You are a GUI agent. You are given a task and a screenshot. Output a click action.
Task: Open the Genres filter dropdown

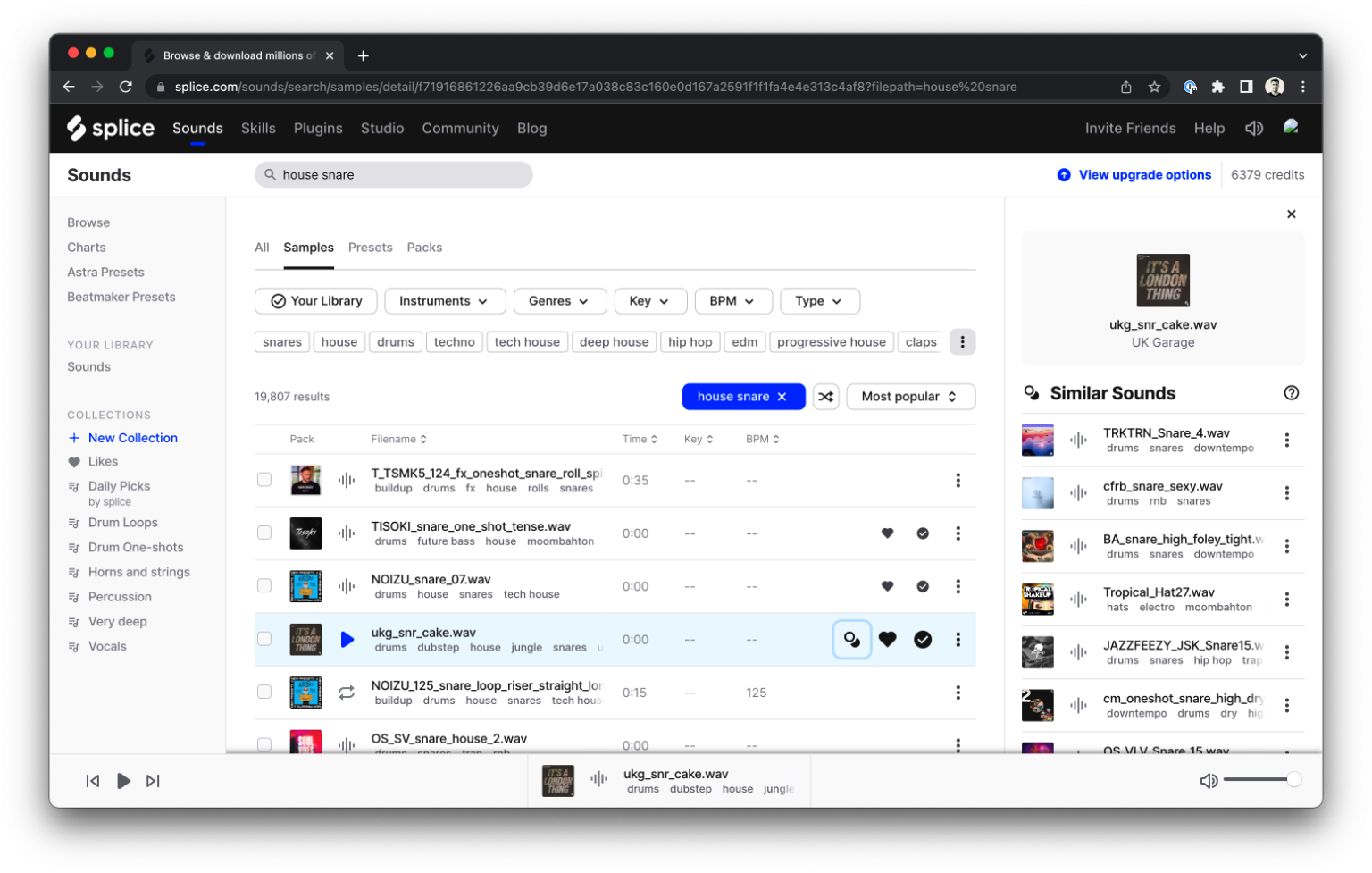click(560, 301)
